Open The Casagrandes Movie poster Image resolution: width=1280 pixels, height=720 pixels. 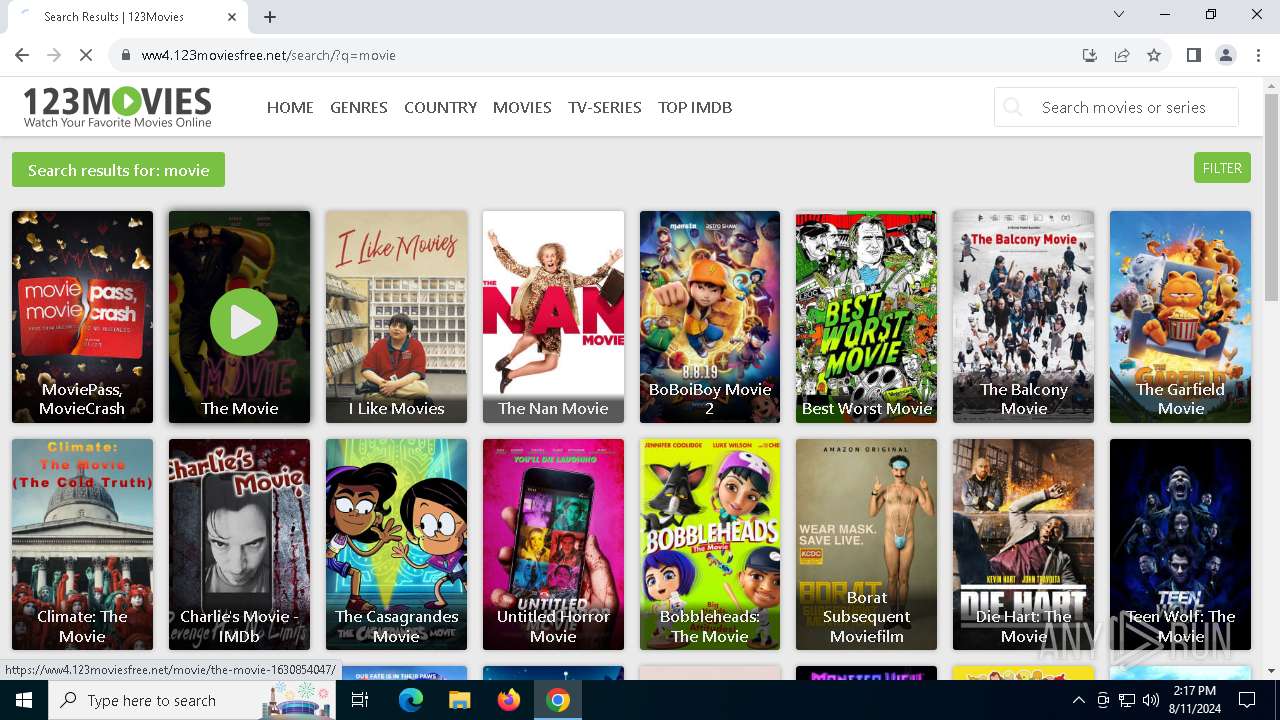coord(396,545)
